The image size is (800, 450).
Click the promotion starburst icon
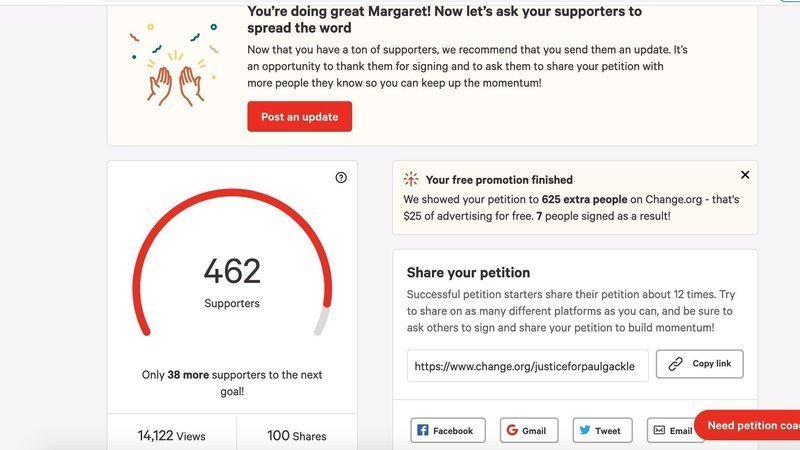click(x=411, y=180)
